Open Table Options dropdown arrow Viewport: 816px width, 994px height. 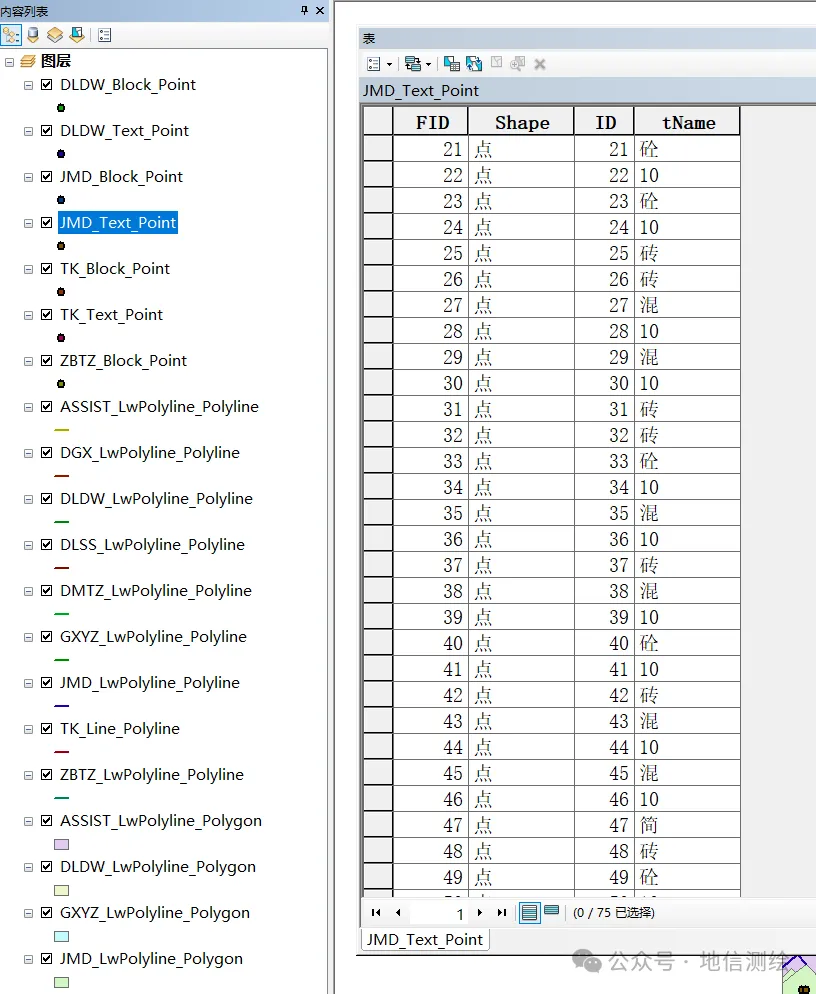tap(389, 64)
